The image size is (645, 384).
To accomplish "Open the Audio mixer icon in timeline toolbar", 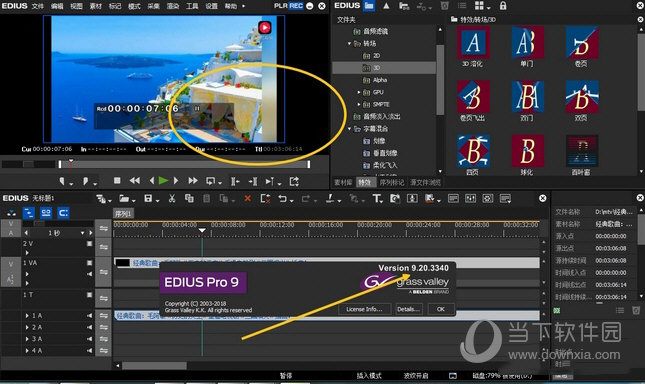I will click(470, 199).
